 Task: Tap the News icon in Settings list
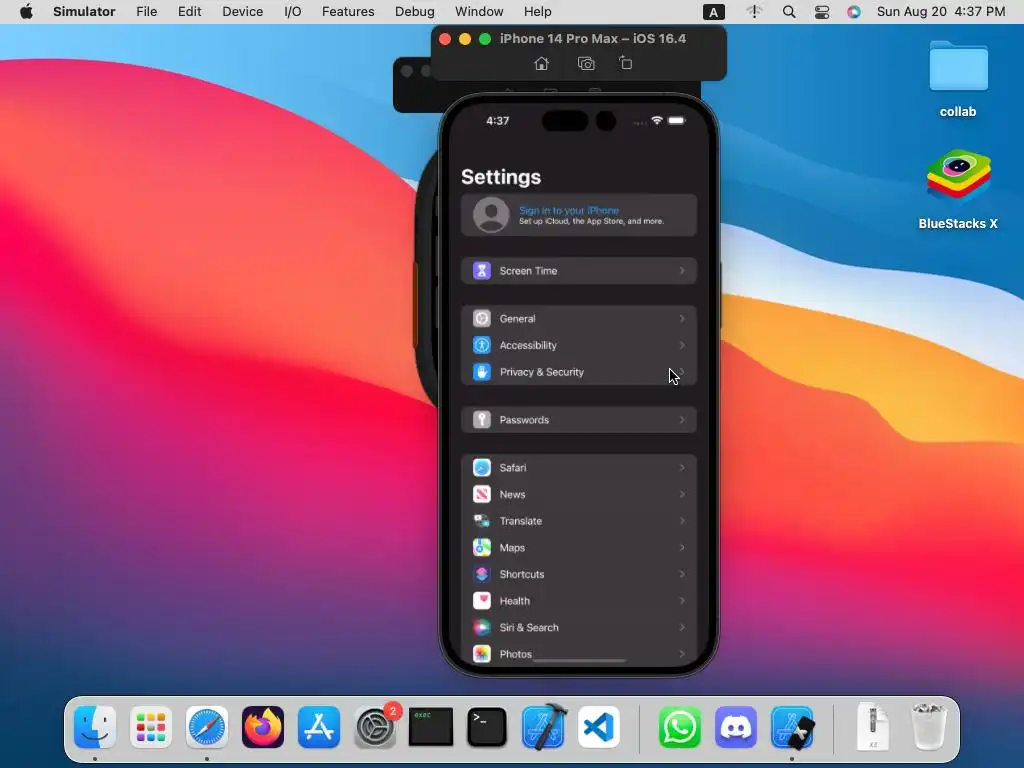coord(482,494)
